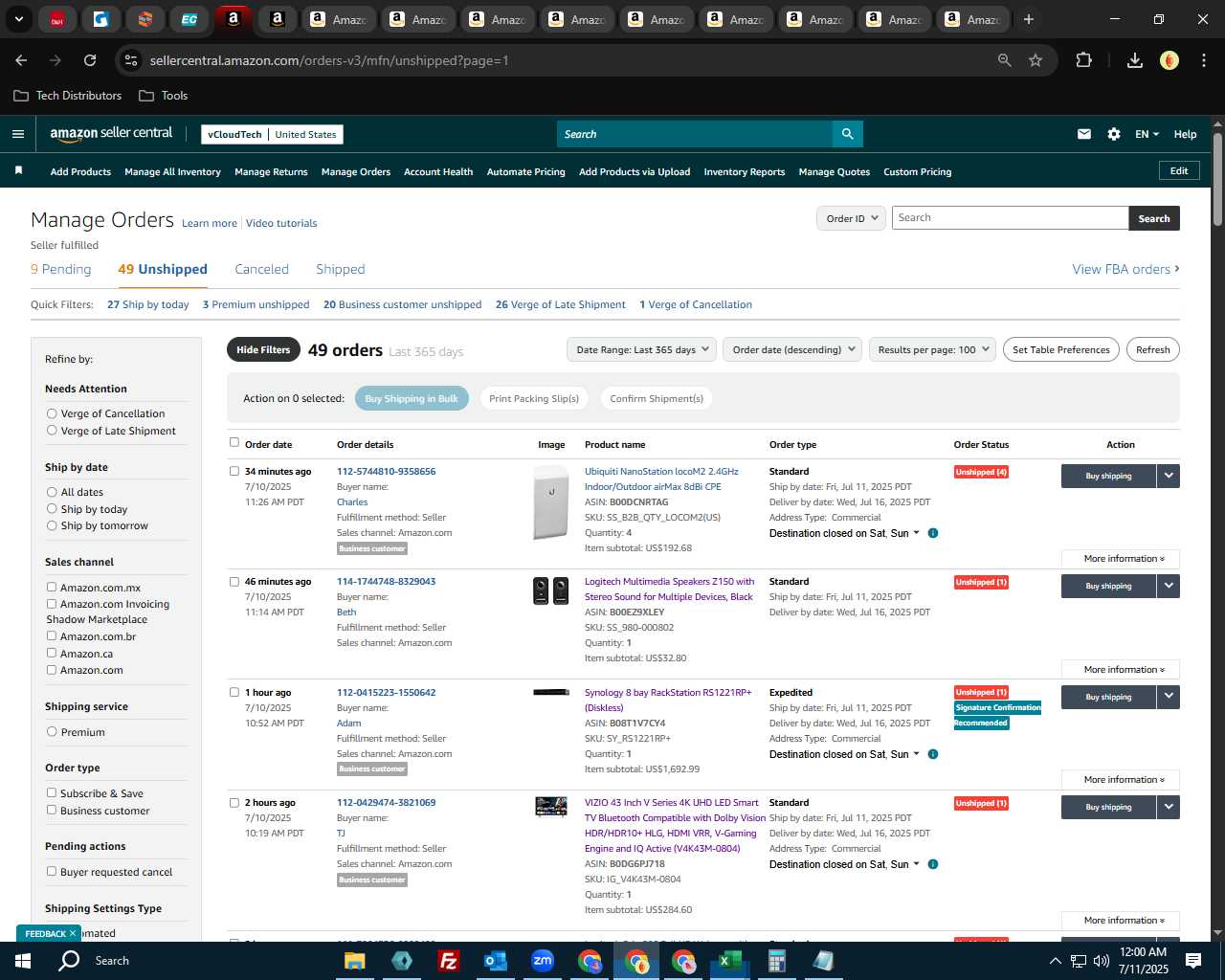The height and width of the screenshot is (980, 1225).
Task: Open Excel from the taskbar
Action: tap(729, 961)
